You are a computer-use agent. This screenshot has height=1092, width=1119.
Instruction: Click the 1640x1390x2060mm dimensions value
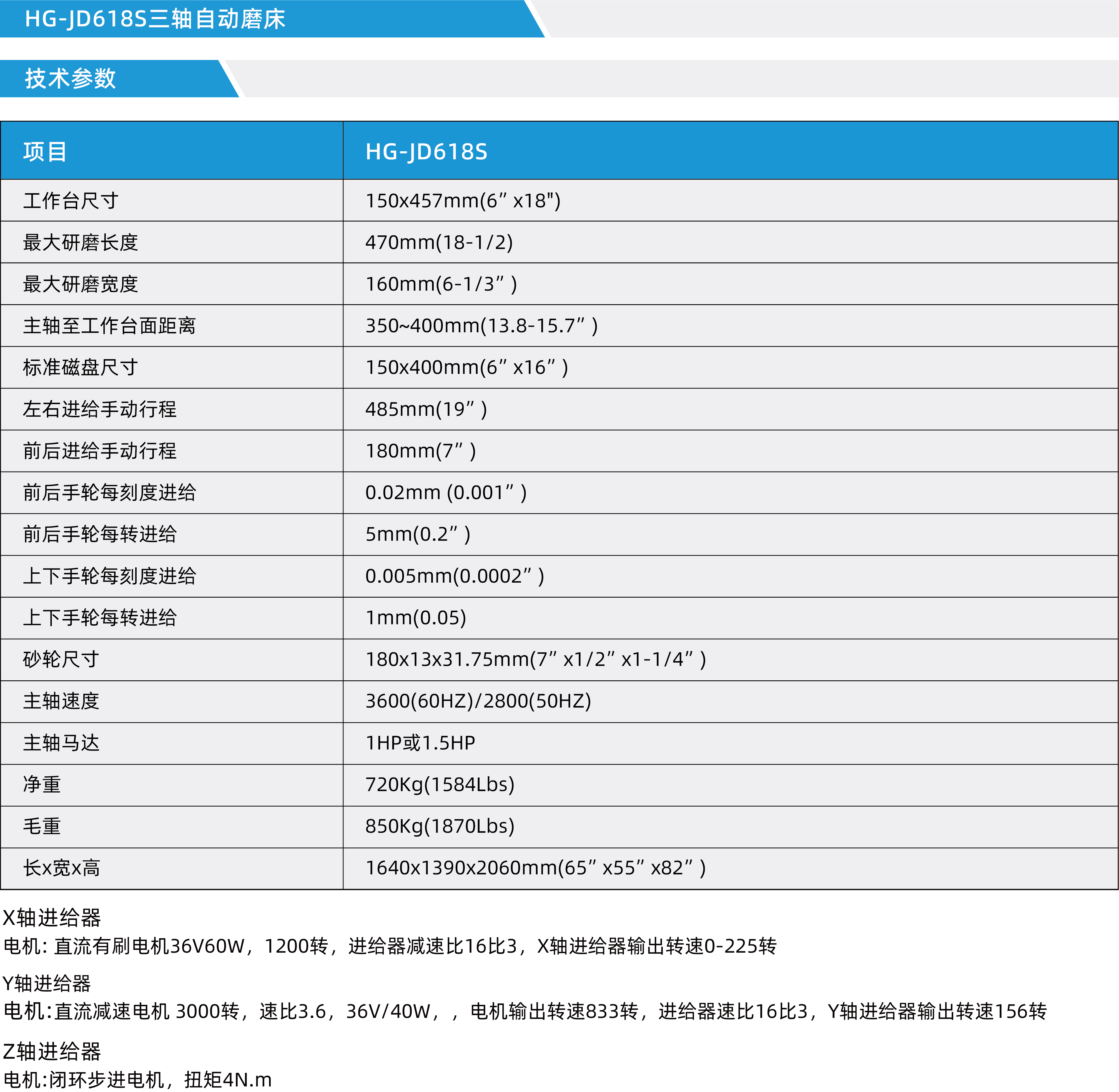coord(535,868)
